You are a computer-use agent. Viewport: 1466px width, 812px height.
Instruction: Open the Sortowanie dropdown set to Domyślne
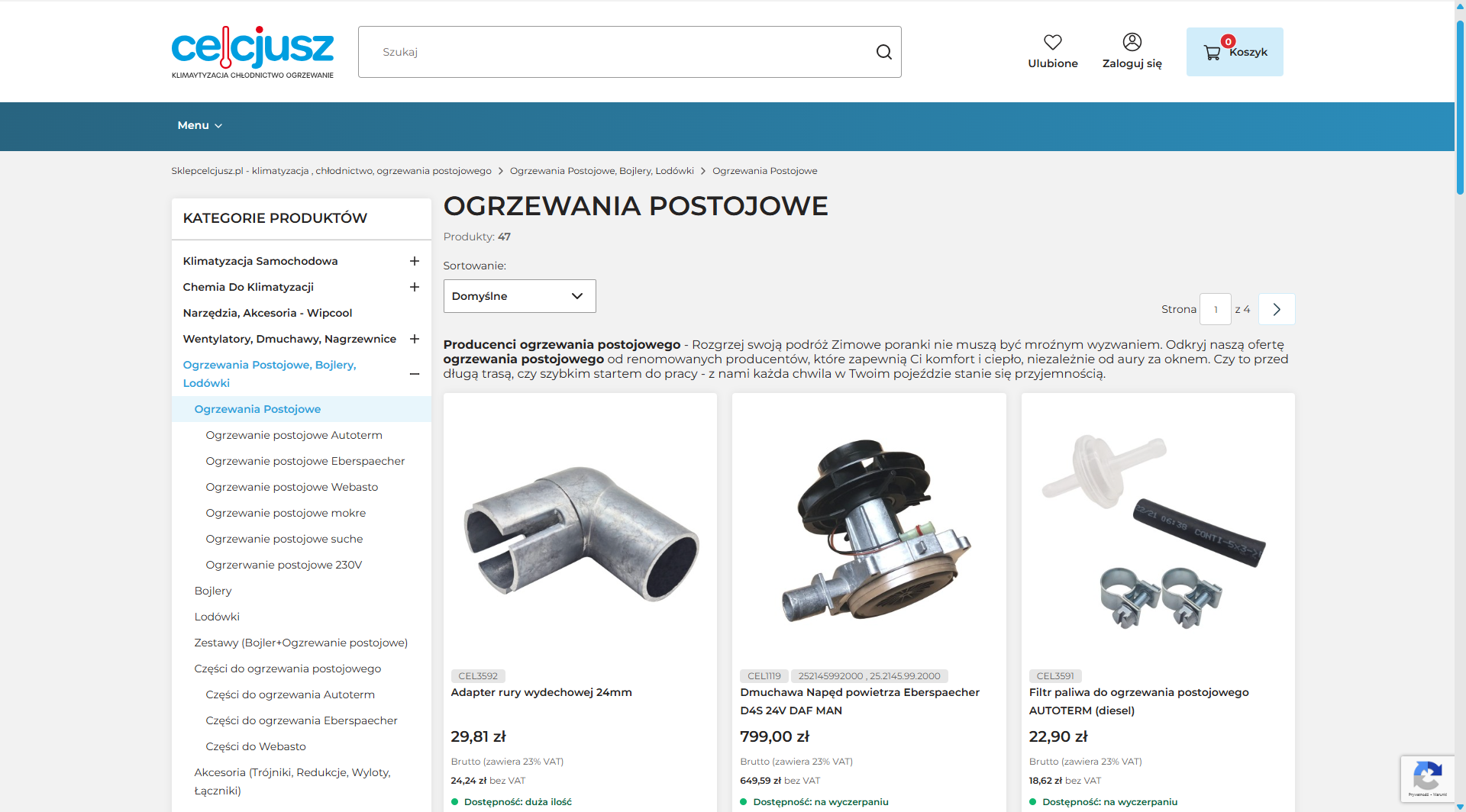(519, 296)
